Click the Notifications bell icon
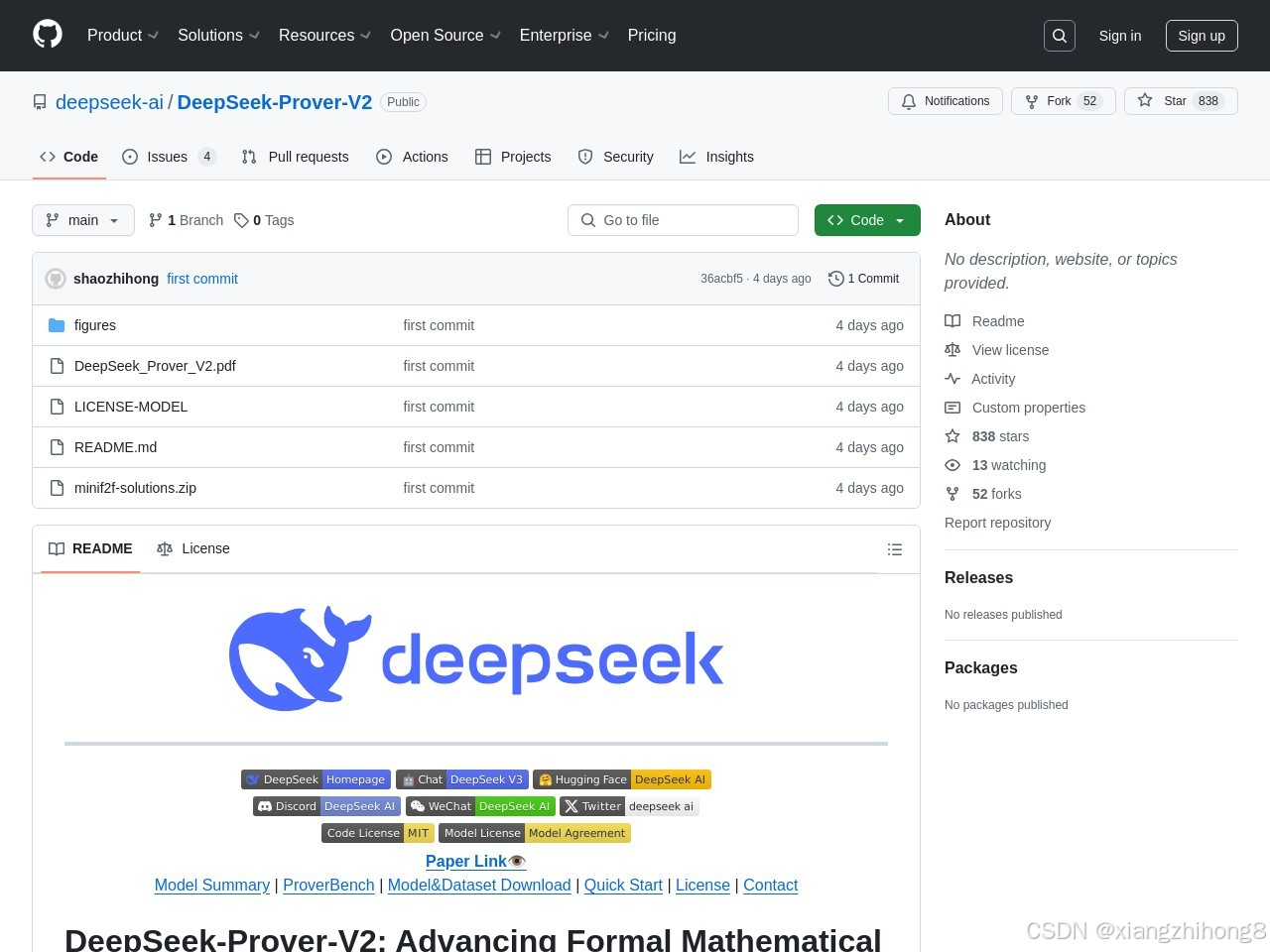Screen dimensions: 1270x952 909,101
